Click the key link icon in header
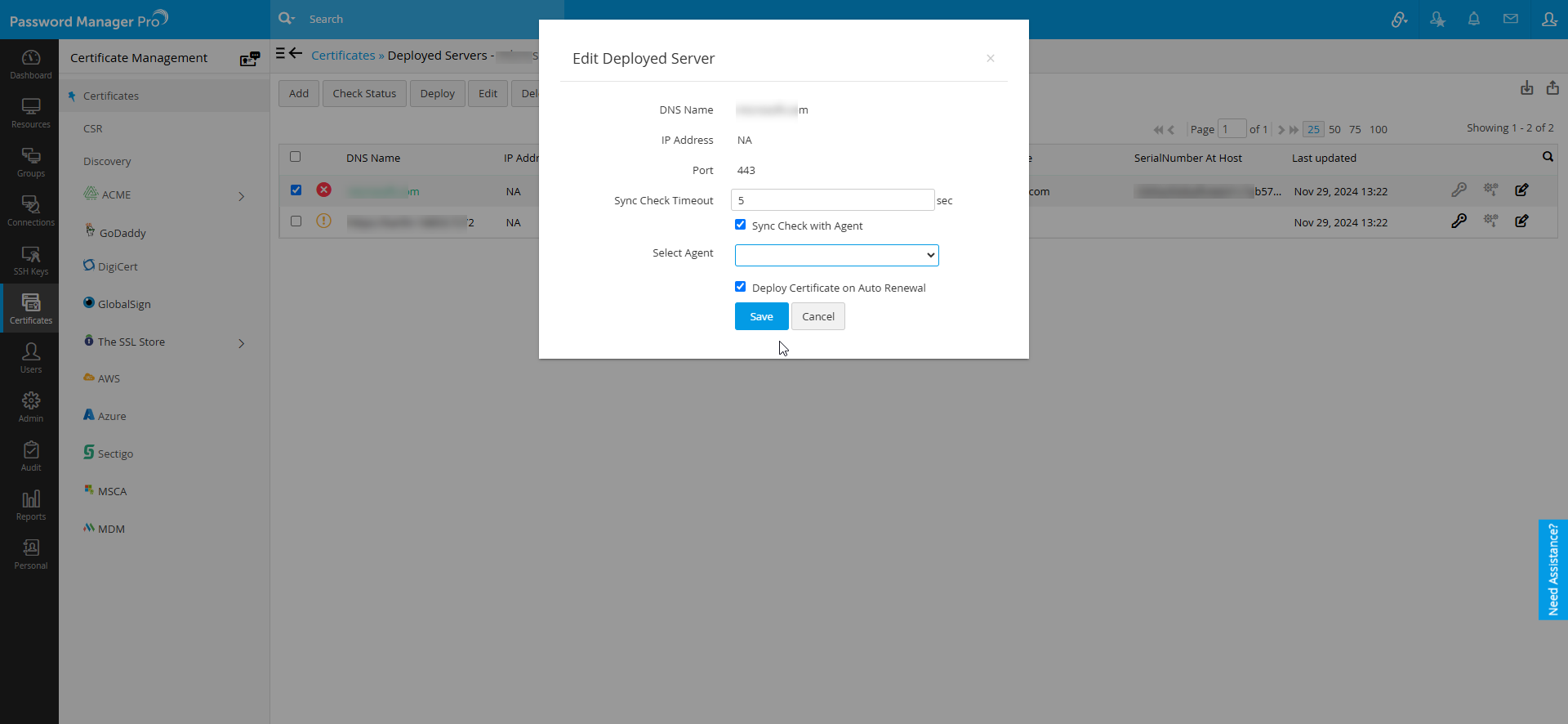This screenshot has width=1568, height=724. (1399, 19)
